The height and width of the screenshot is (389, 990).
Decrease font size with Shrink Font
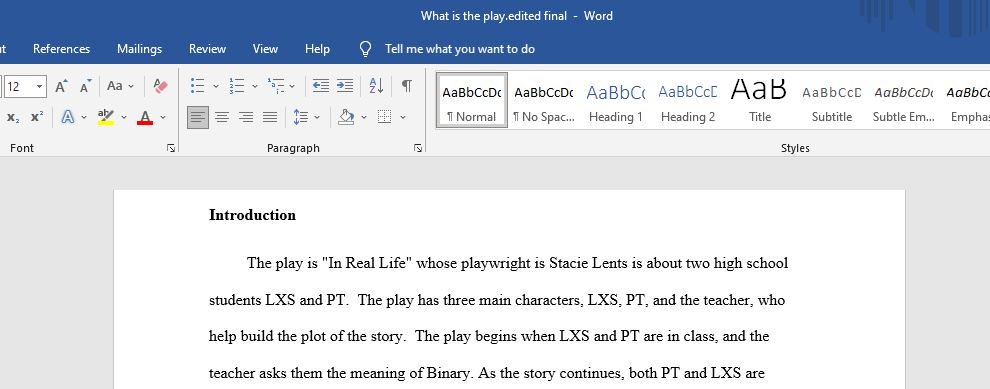(85, 86)
